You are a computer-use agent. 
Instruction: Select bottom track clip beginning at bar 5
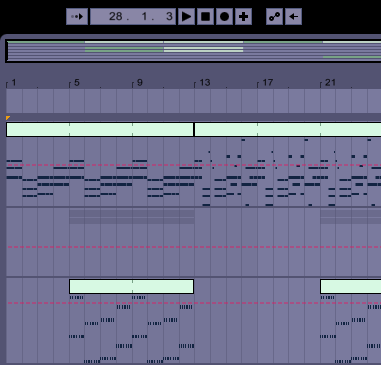click(131, 286)
